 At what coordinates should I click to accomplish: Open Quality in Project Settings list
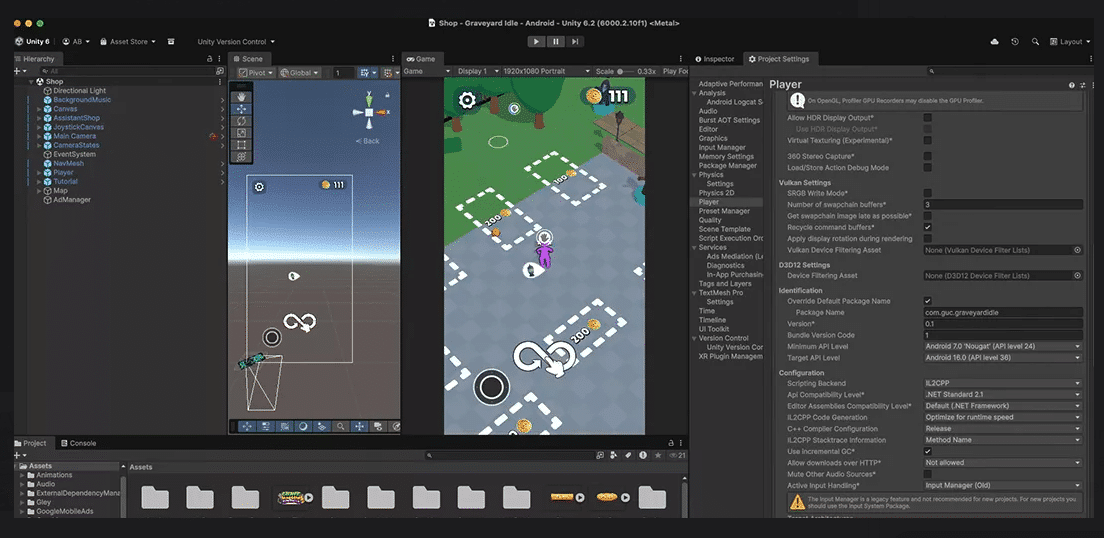pos(710,220)
